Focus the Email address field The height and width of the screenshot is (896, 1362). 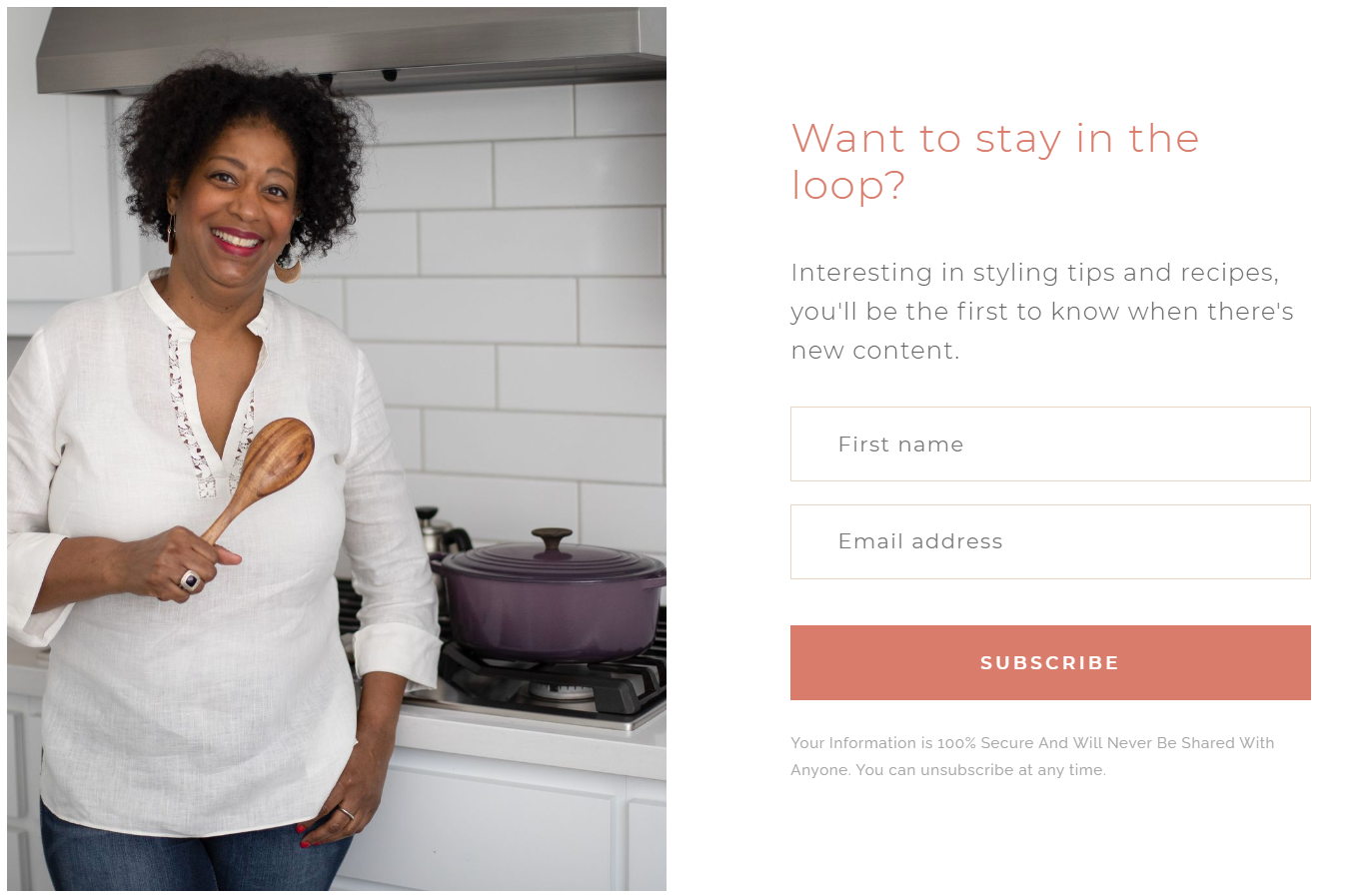(x=1050, y=541)
